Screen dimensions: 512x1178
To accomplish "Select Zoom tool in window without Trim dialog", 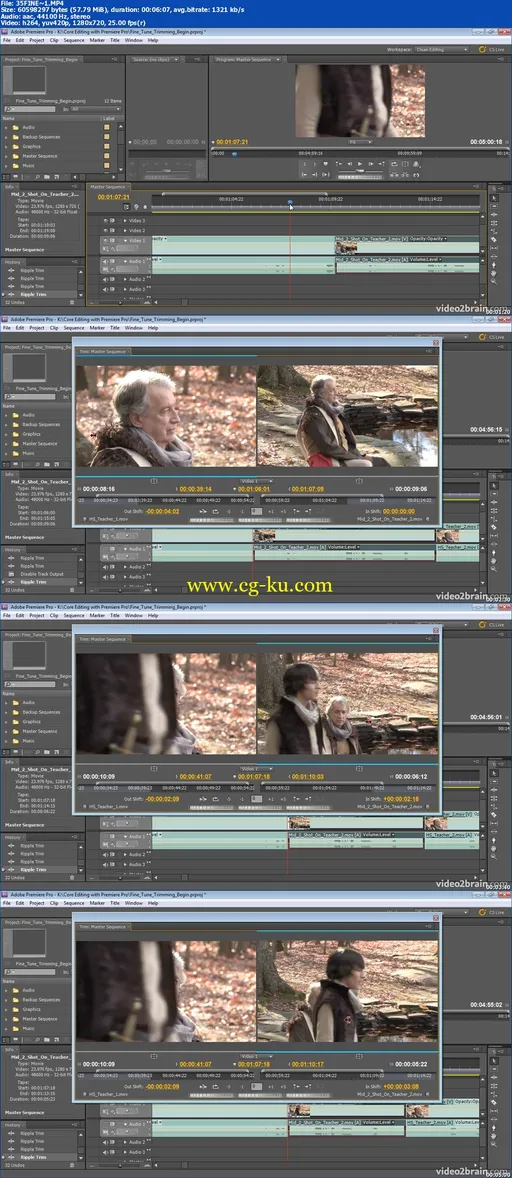I will coord(494,281).
